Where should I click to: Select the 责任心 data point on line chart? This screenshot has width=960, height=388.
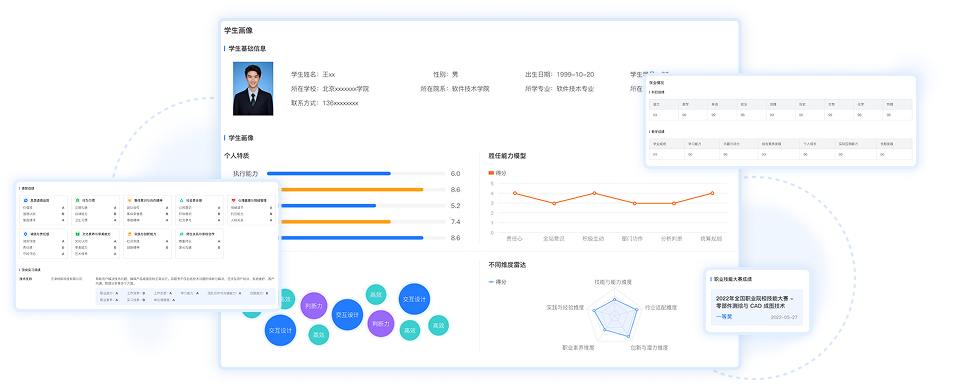pyautogui.click(x=515, y=193)
